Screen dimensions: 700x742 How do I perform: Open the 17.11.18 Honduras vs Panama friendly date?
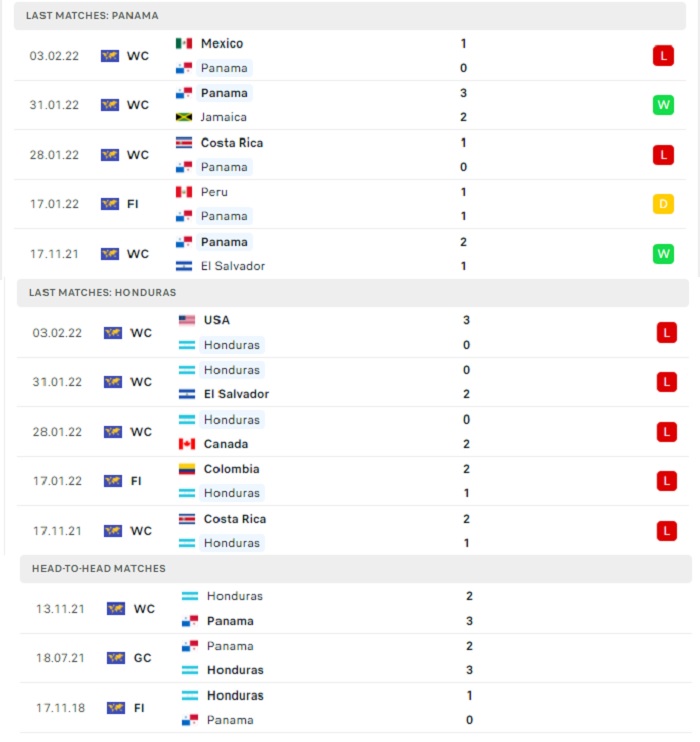point(61,708)
